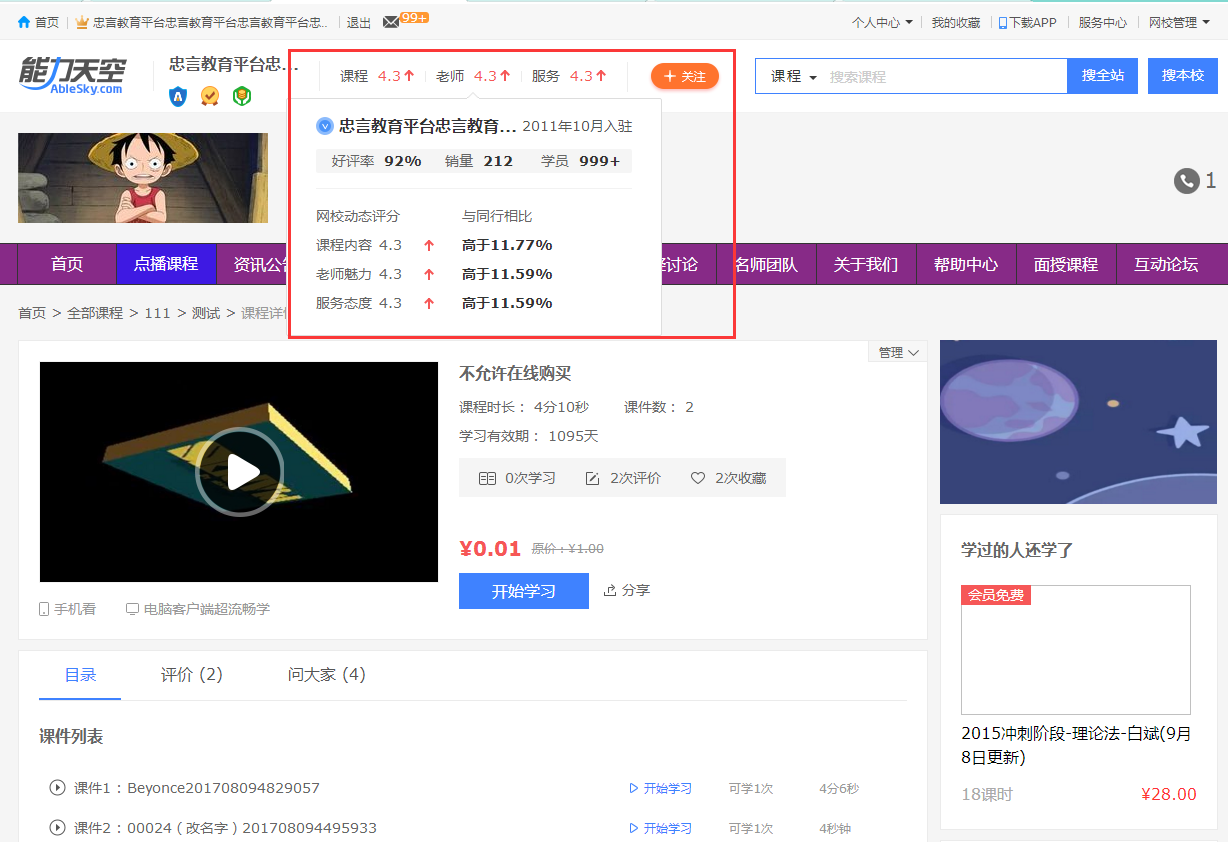This screenshot has height=842, width=1228.
Task: Click the 搜索课程 search input field
Action: point(945,77)
